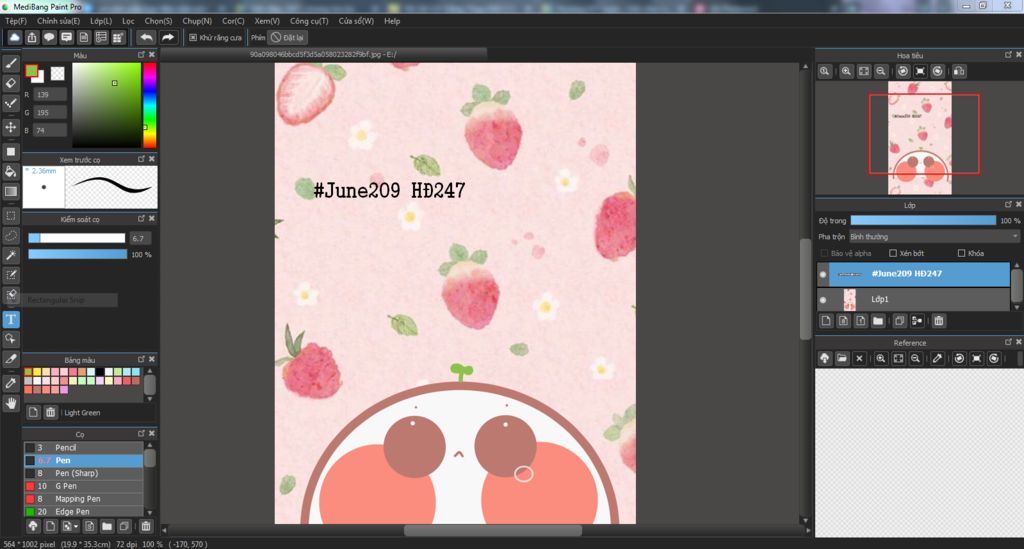The image size is (1024, 549).
Task: Undock the Màu color panel
Action: (141, 55)
